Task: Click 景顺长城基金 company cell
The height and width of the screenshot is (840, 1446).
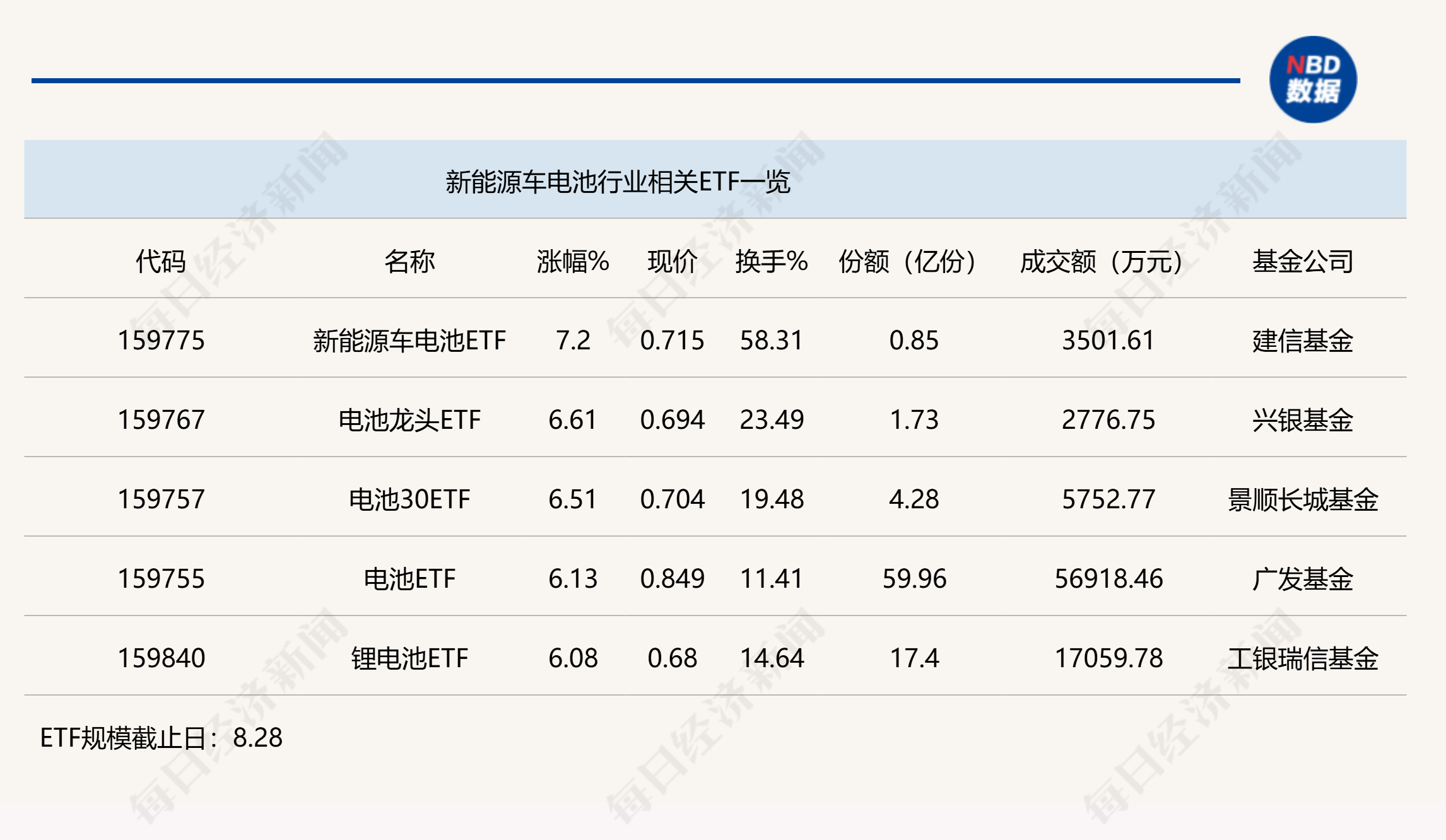Action: tap(1303, 499)
